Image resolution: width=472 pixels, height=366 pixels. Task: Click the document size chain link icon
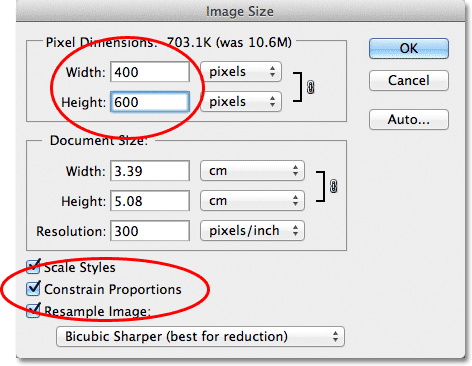[333, 186]
